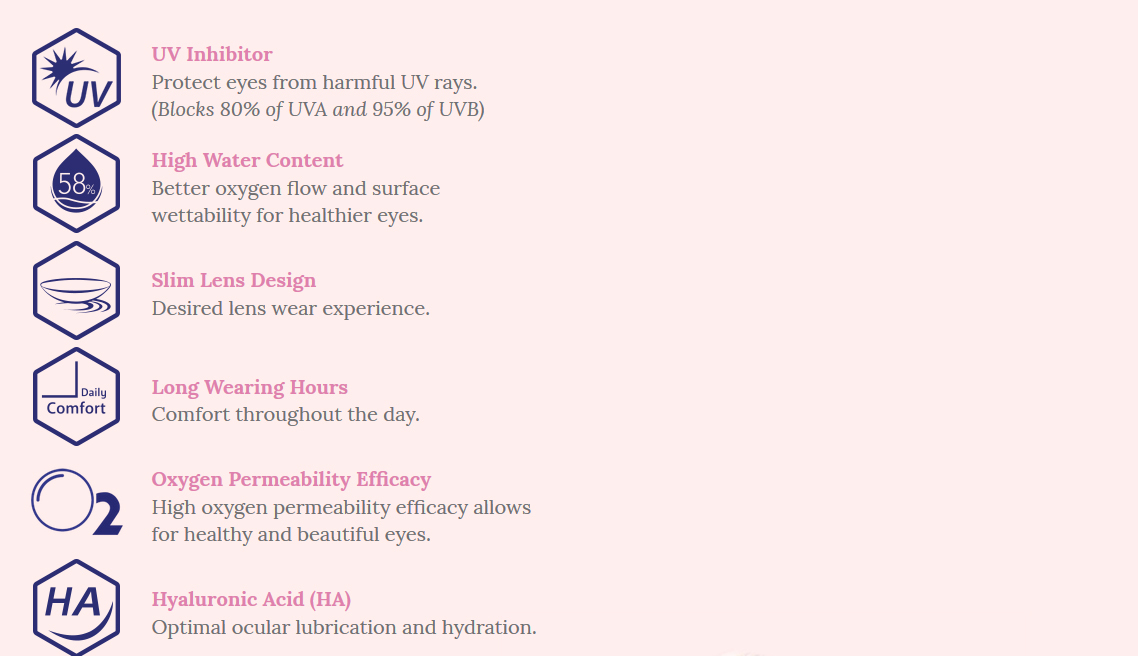
Task: Click the slim lens hexagon icon
Action: pos(76,290)
